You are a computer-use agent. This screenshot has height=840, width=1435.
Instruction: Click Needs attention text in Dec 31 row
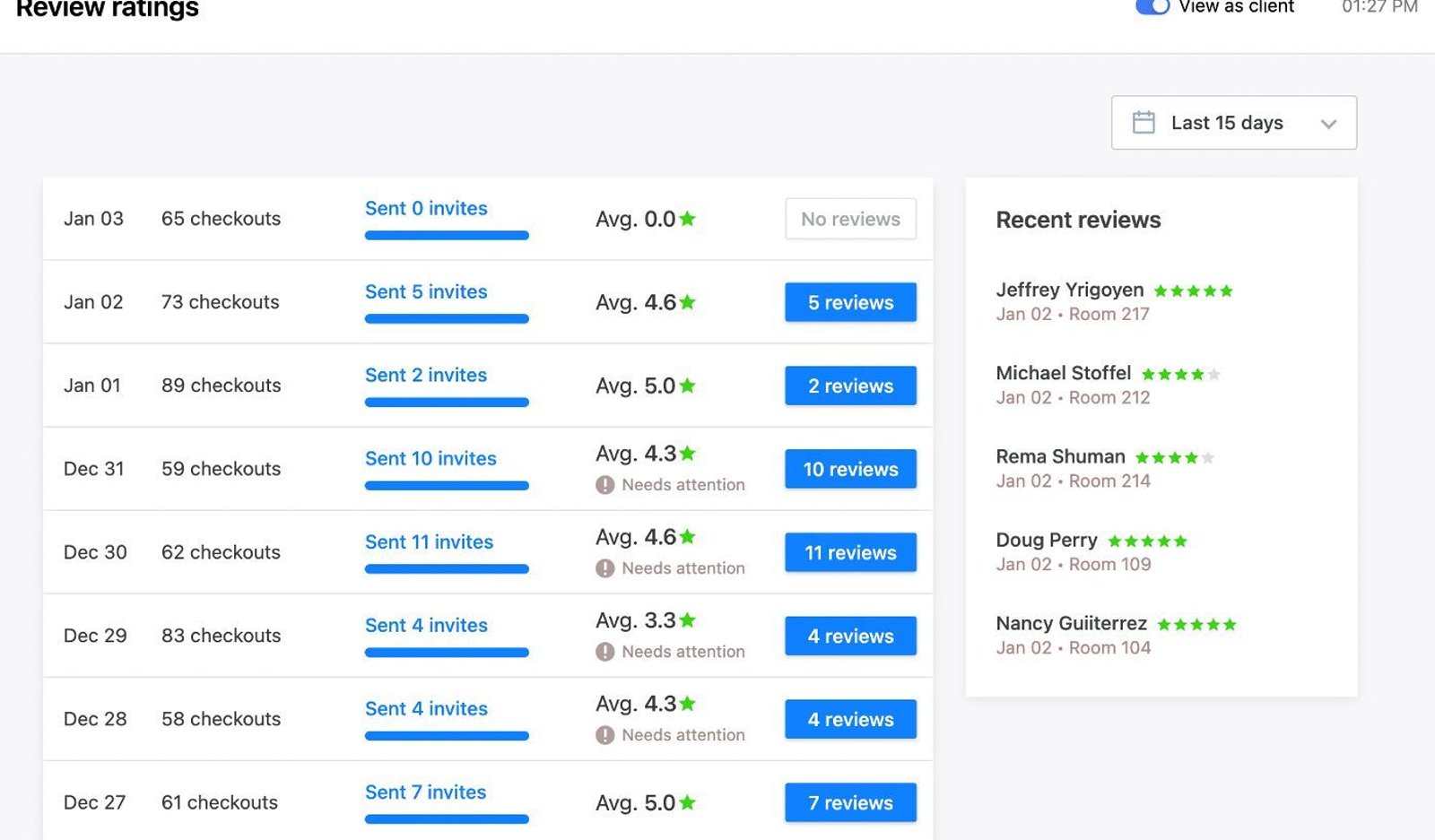tap(683, 485)
